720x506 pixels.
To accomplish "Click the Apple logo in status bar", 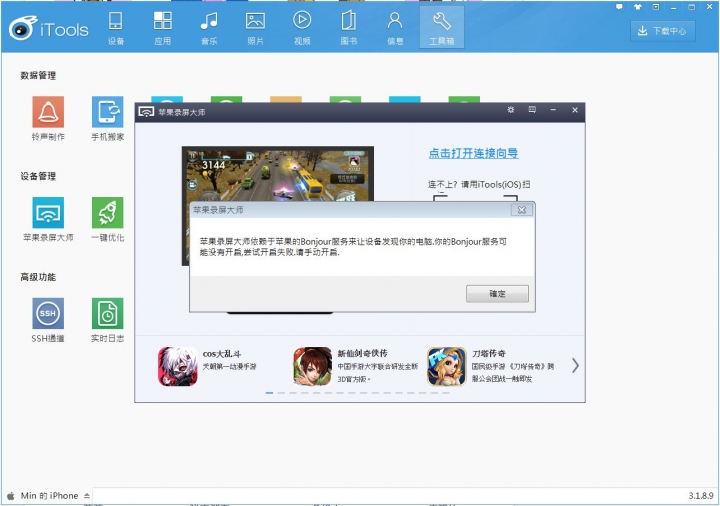I will (11, 496).
